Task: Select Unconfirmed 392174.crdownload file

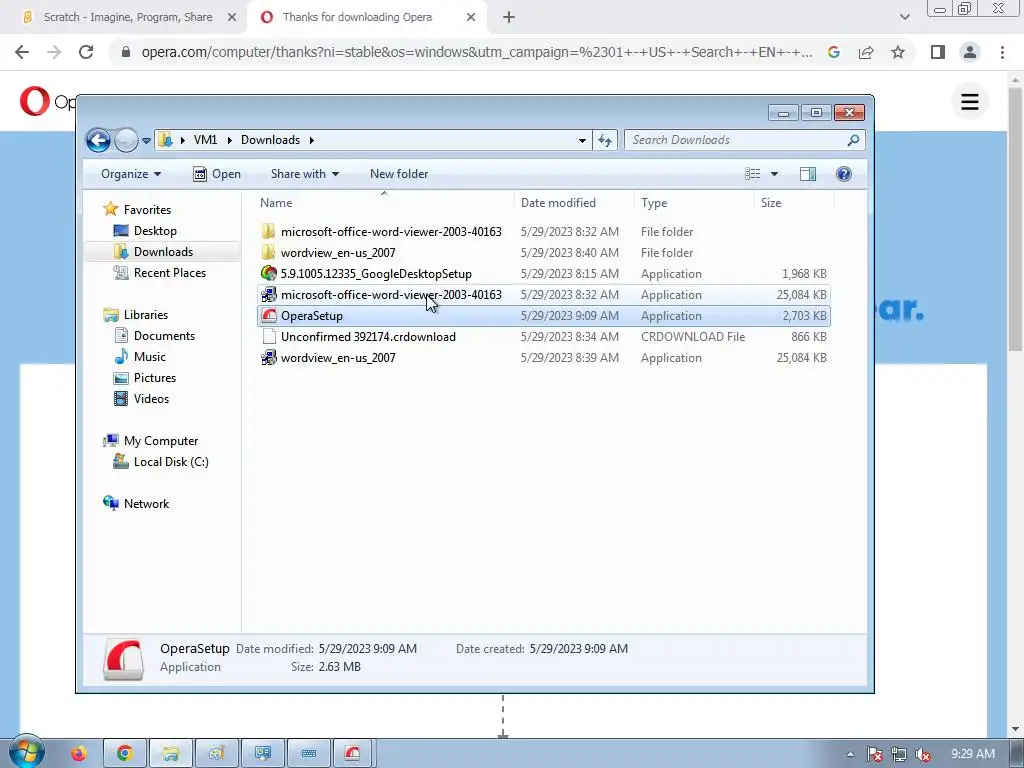Action: (x=544, y=337)
